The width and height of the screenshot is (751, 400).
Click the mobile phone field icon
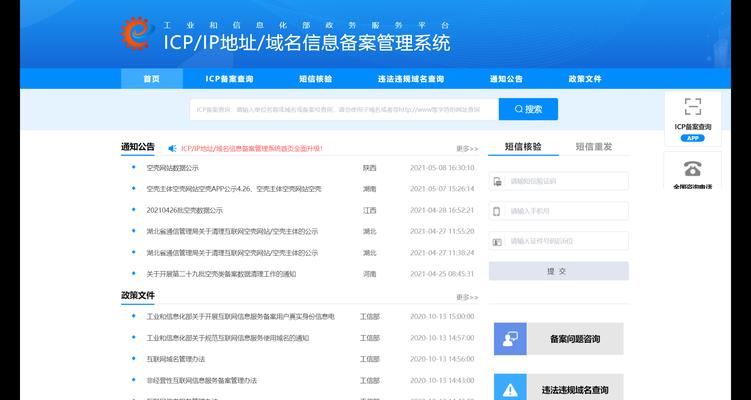497,211
